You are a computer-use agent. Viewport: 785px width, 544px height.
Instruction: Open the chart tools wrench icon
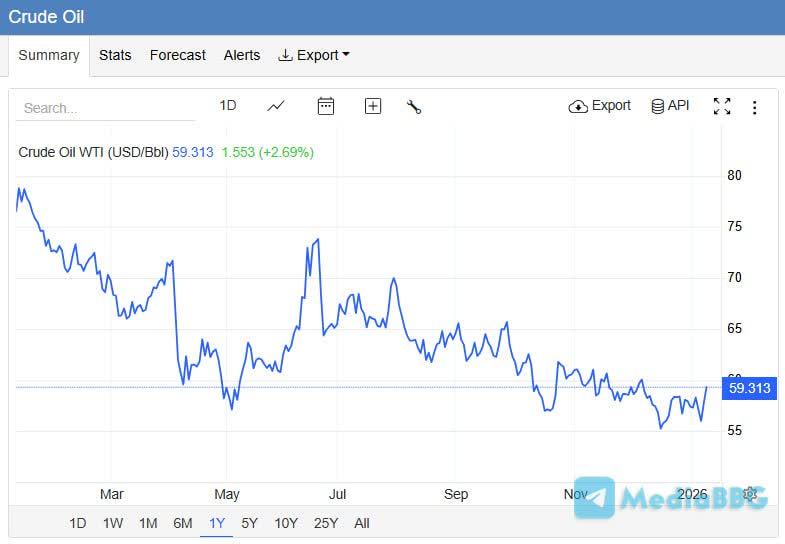click(414, 106)
